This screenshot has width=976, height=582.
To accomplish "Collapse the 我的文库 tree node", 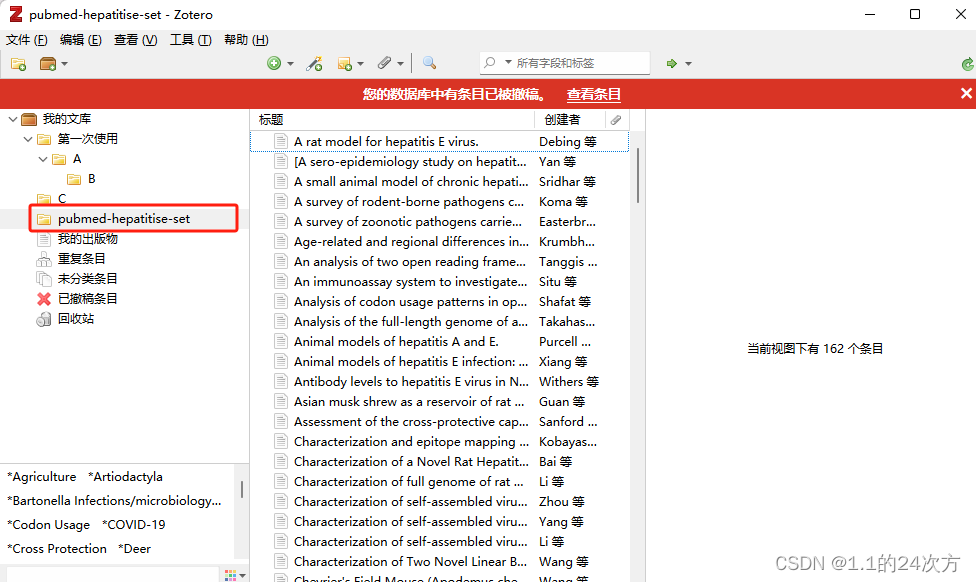I will pyautogui.click(x=12, y=119).
